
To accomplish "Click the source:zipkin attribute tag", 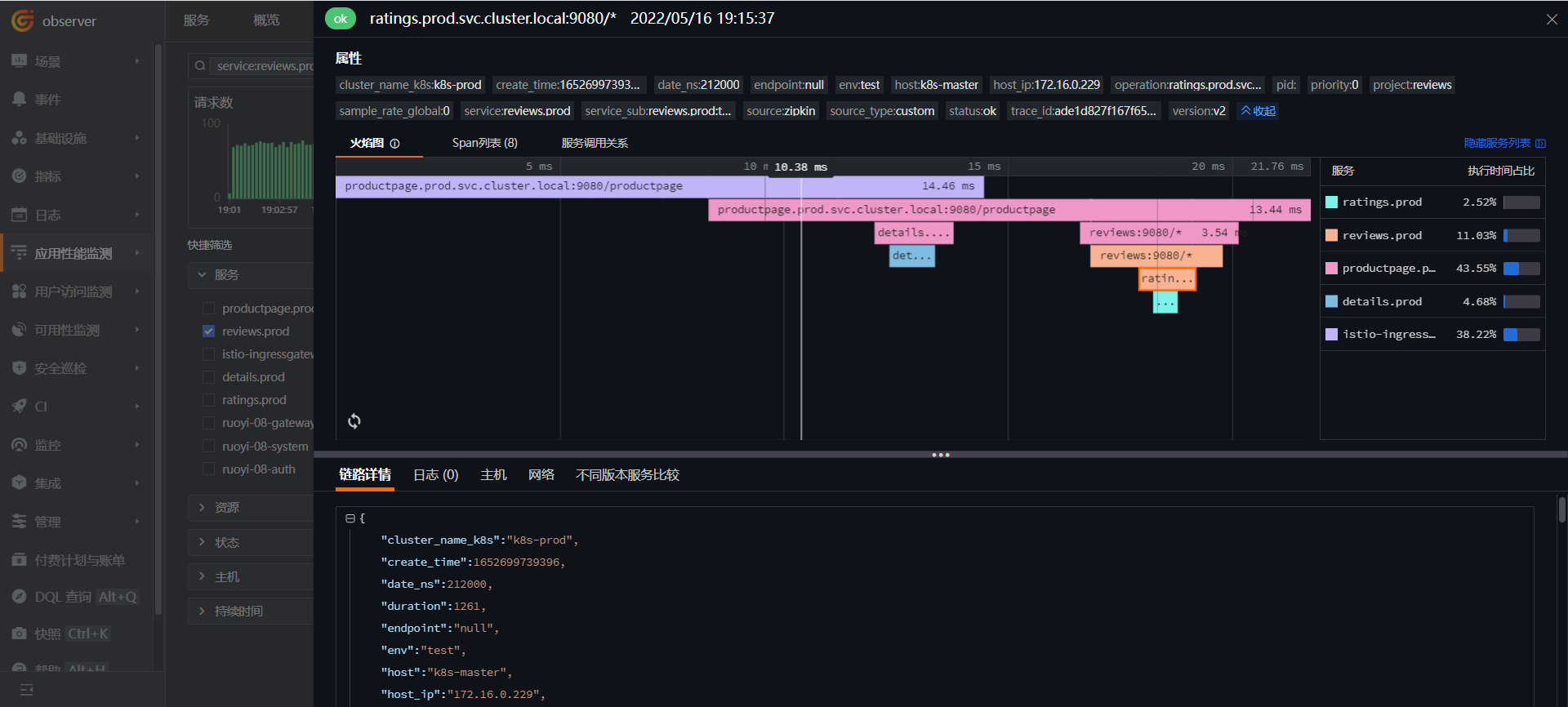I will [781, 111].
